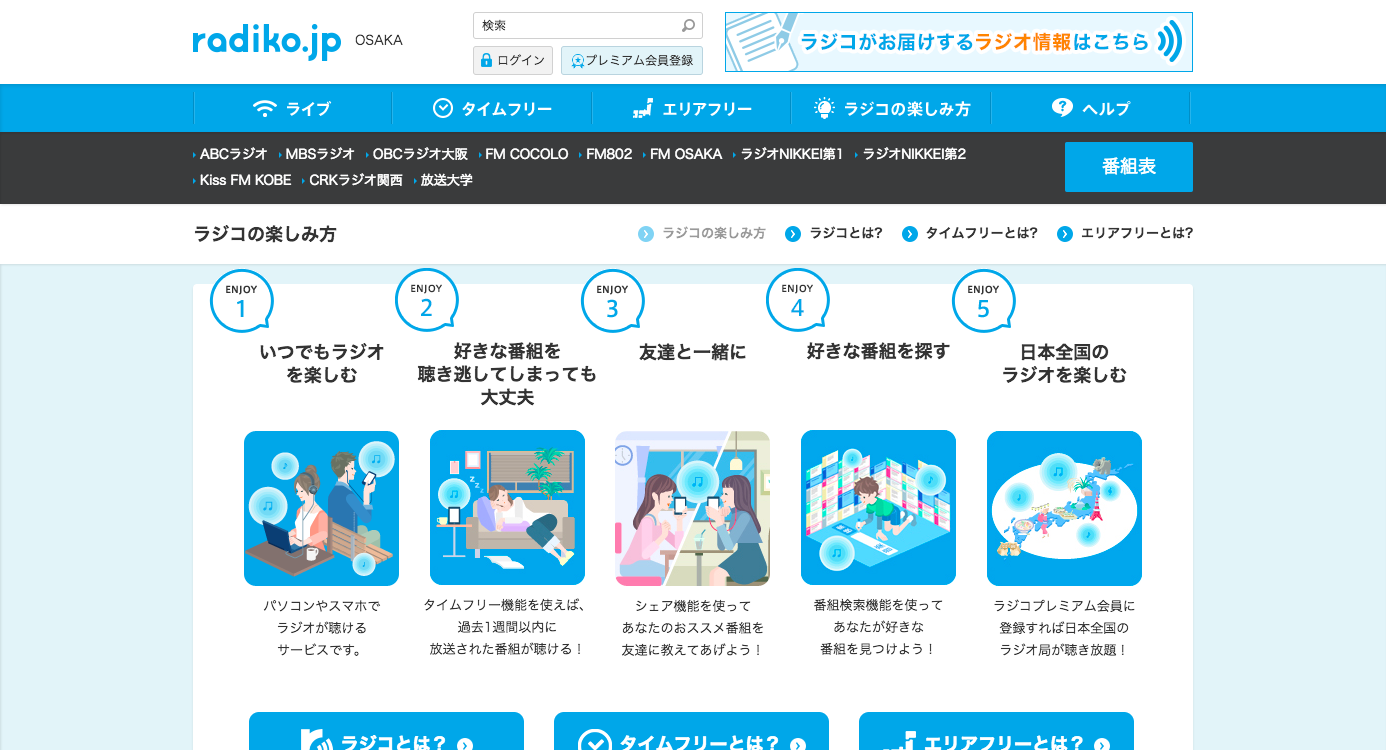Open FM802 station link
Screen dimensions: 1386x750
point(609,154)
